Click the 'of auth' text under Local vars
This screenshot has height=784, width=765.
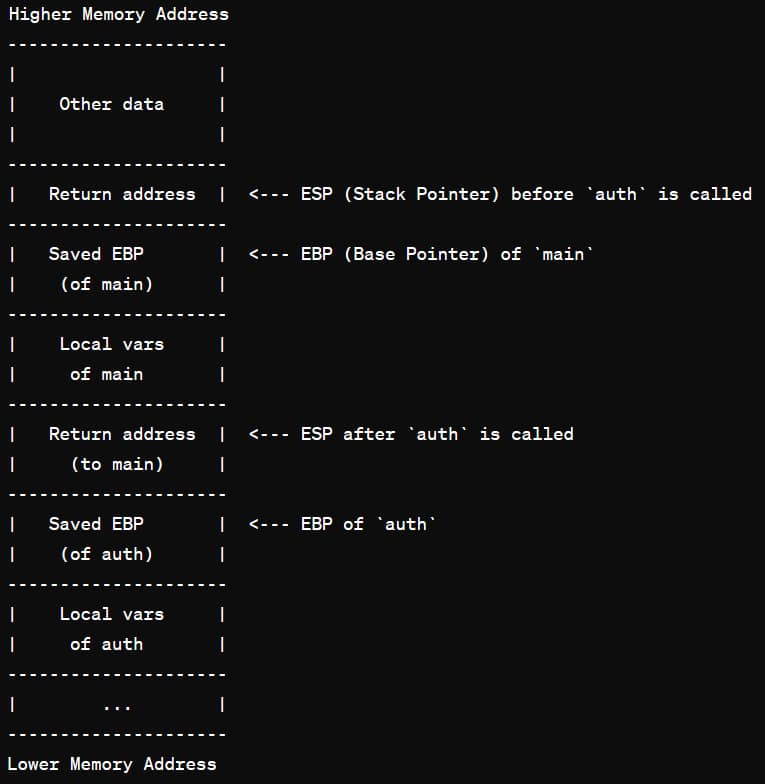(x=106, y=644)
